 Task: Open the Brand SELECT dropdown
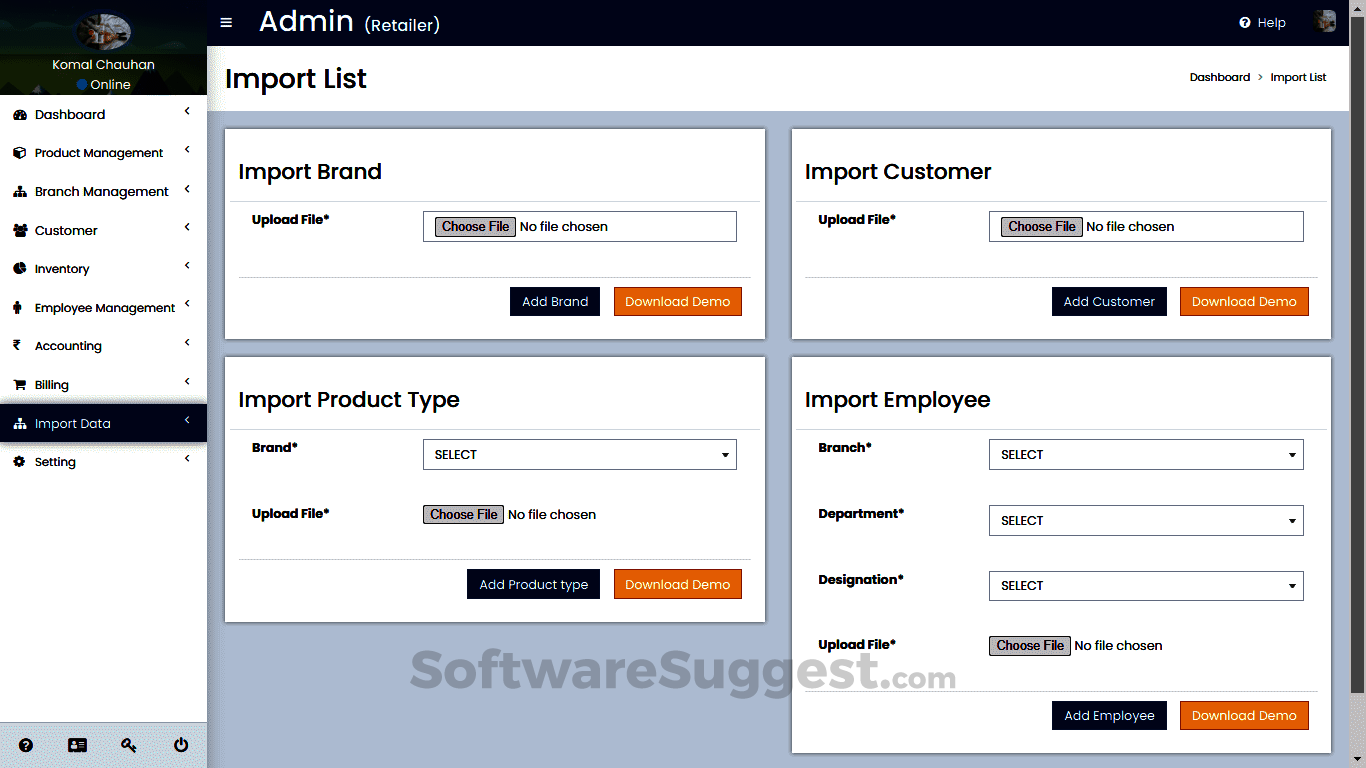[x=580, y=455]
